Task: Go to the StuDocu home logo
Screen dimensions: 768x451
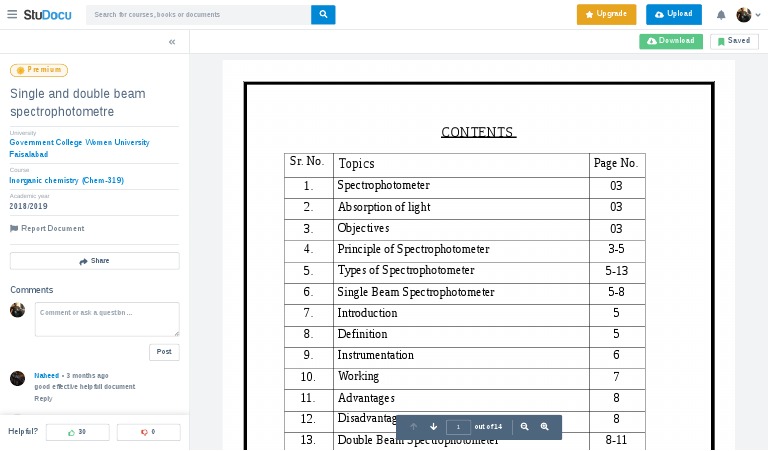Action: point(48,15)
